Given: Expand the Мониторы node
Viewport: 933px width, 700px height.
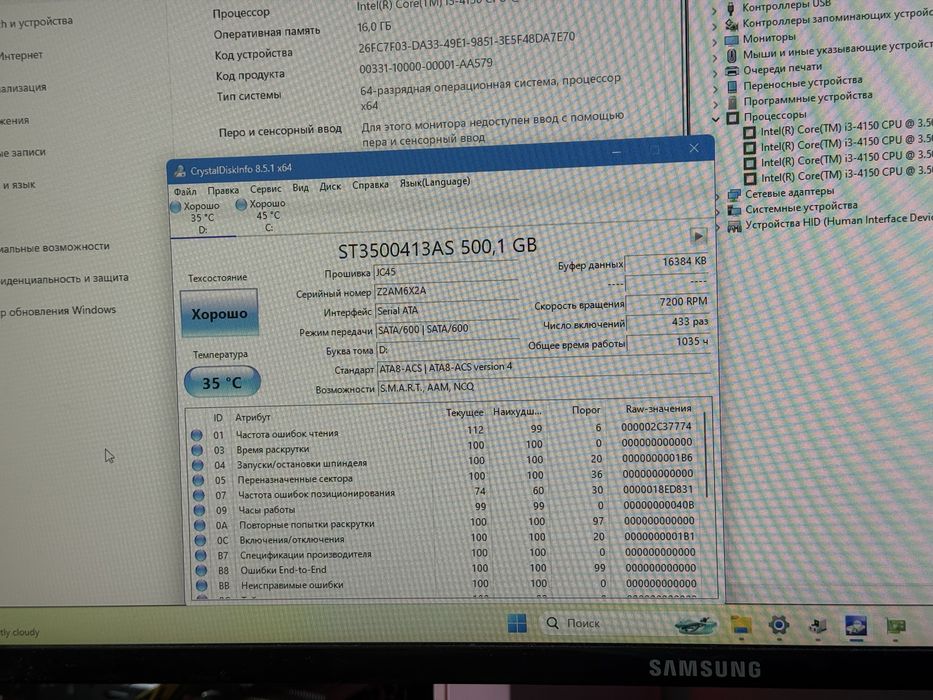Looking at the screenshot, I should click(x=715, y=42).
